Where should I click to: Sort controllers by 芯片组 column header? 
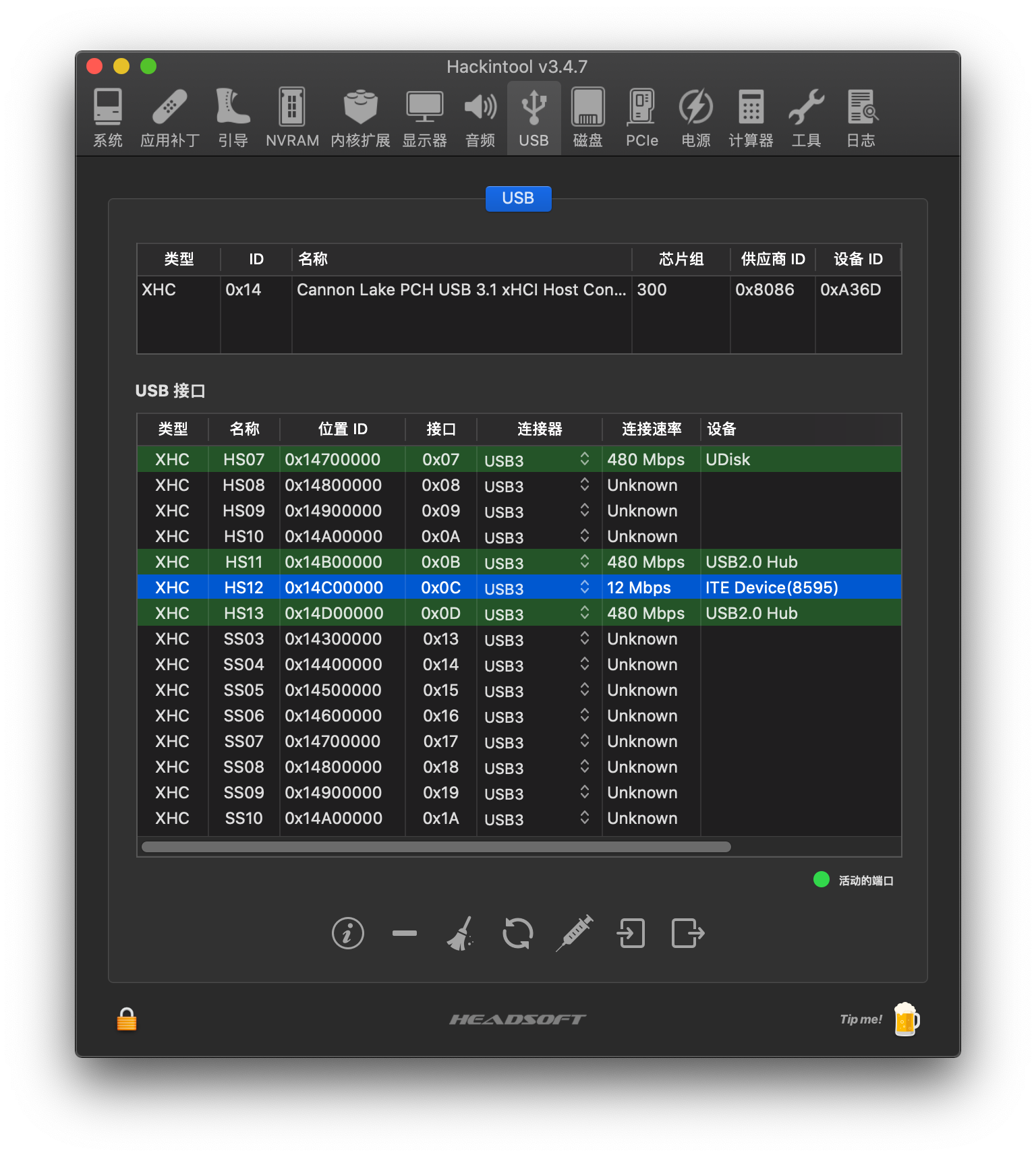pyautogui.click(x=681, y=259)
